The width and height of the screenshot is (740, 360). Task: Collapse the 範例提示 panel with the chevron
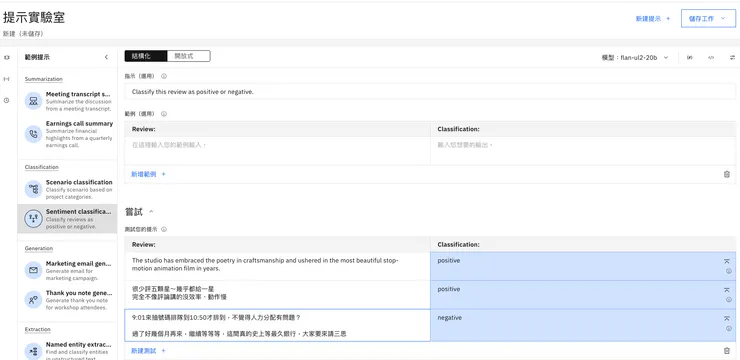(x=106, y=57)
